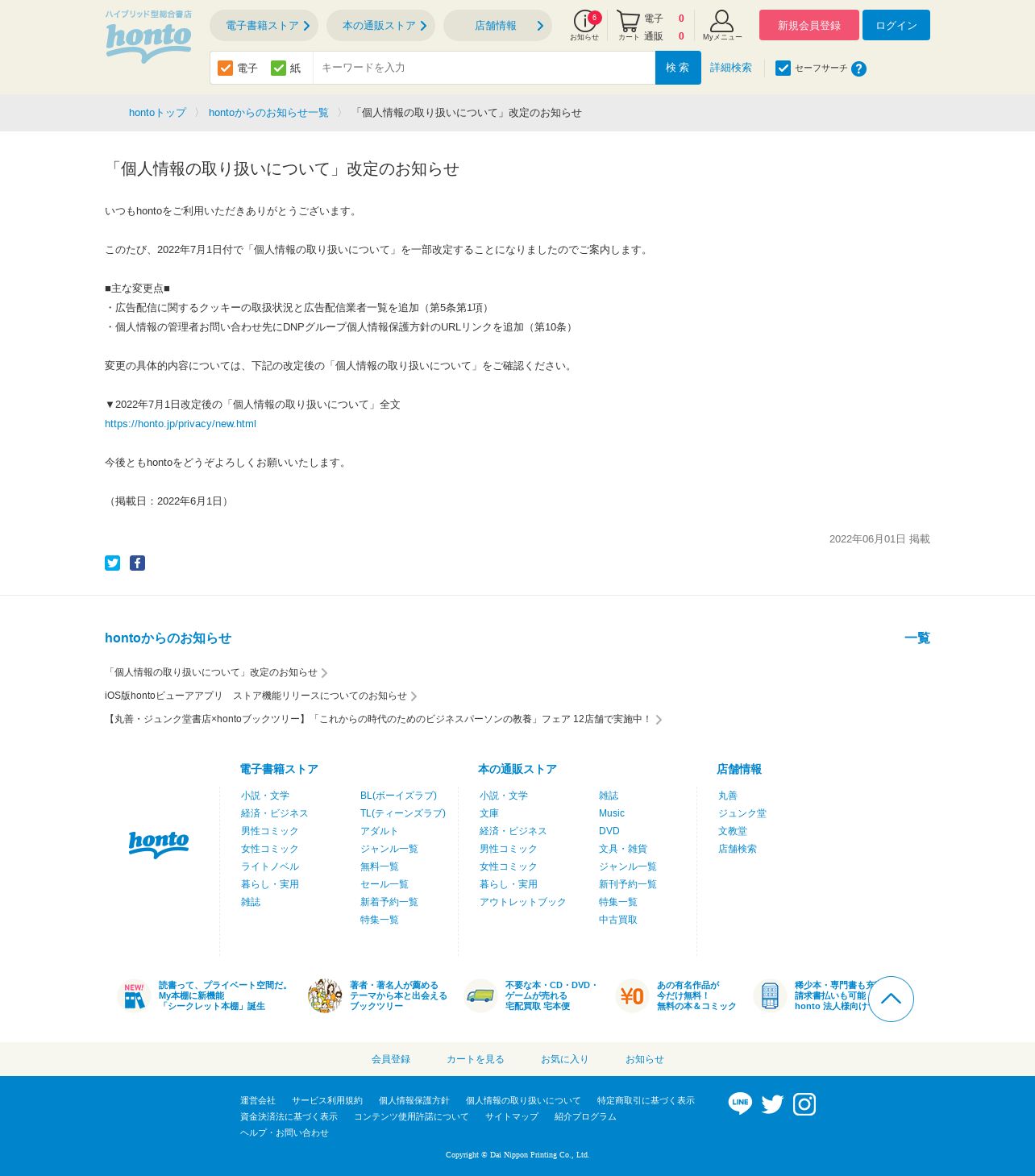The height and width of the screenshot is (1176, 1035).
Task: Go to hontoからのお知らせ一覧 breadcrumb
Action: (x=268, y=113)
